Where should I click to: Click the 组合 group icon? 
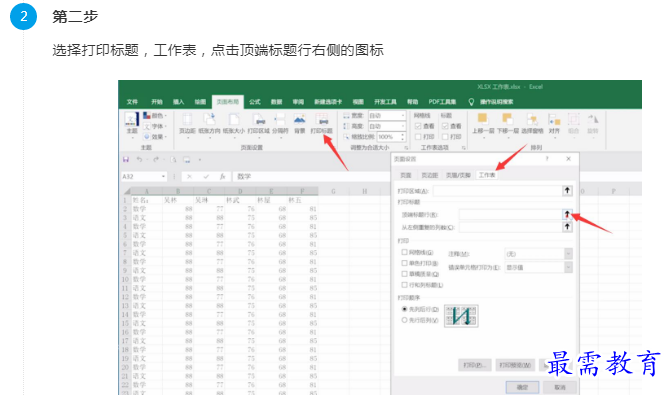click(x=573, y=124)
